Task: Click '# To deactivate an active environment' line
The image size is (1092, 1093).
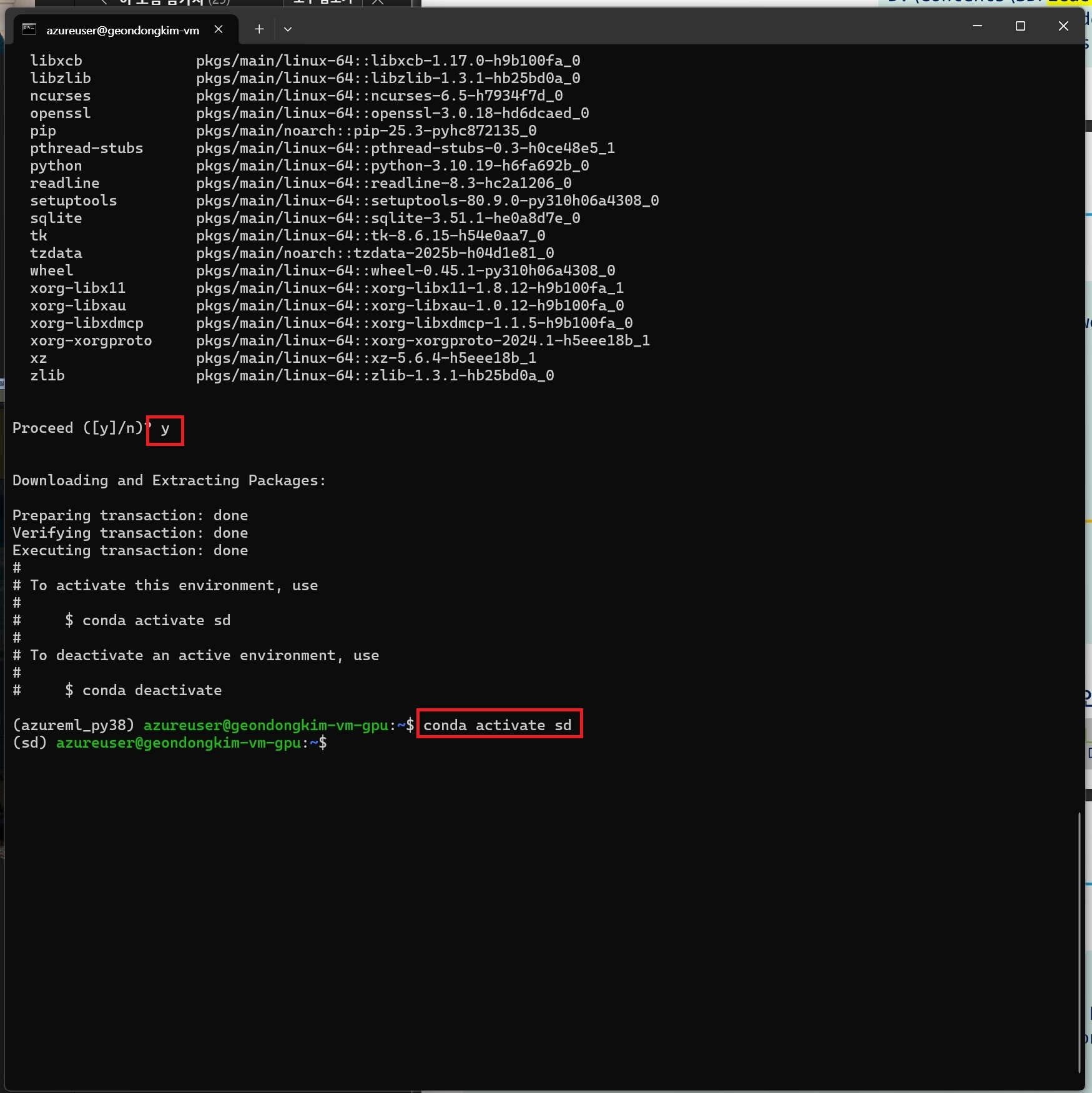Action: [196, 655]
